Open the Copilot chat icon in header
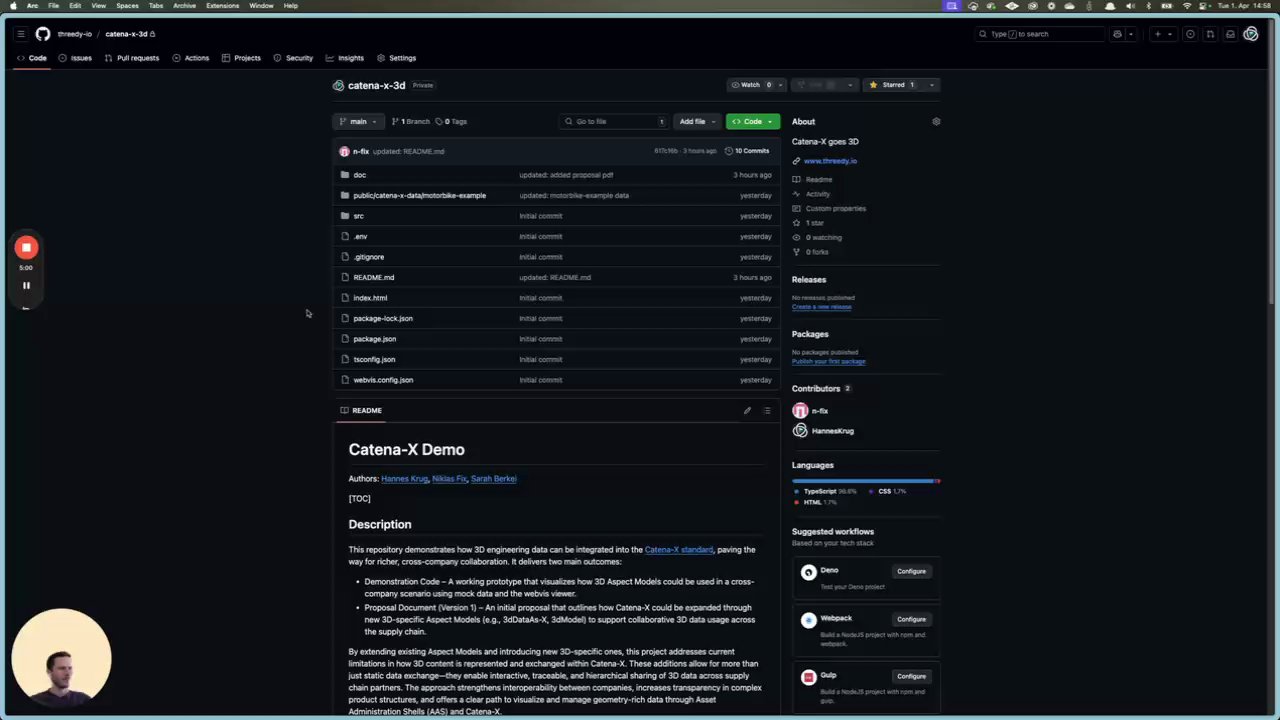Image resolution: width=1280 pixels, height=720 pixels. (1117, 34)
